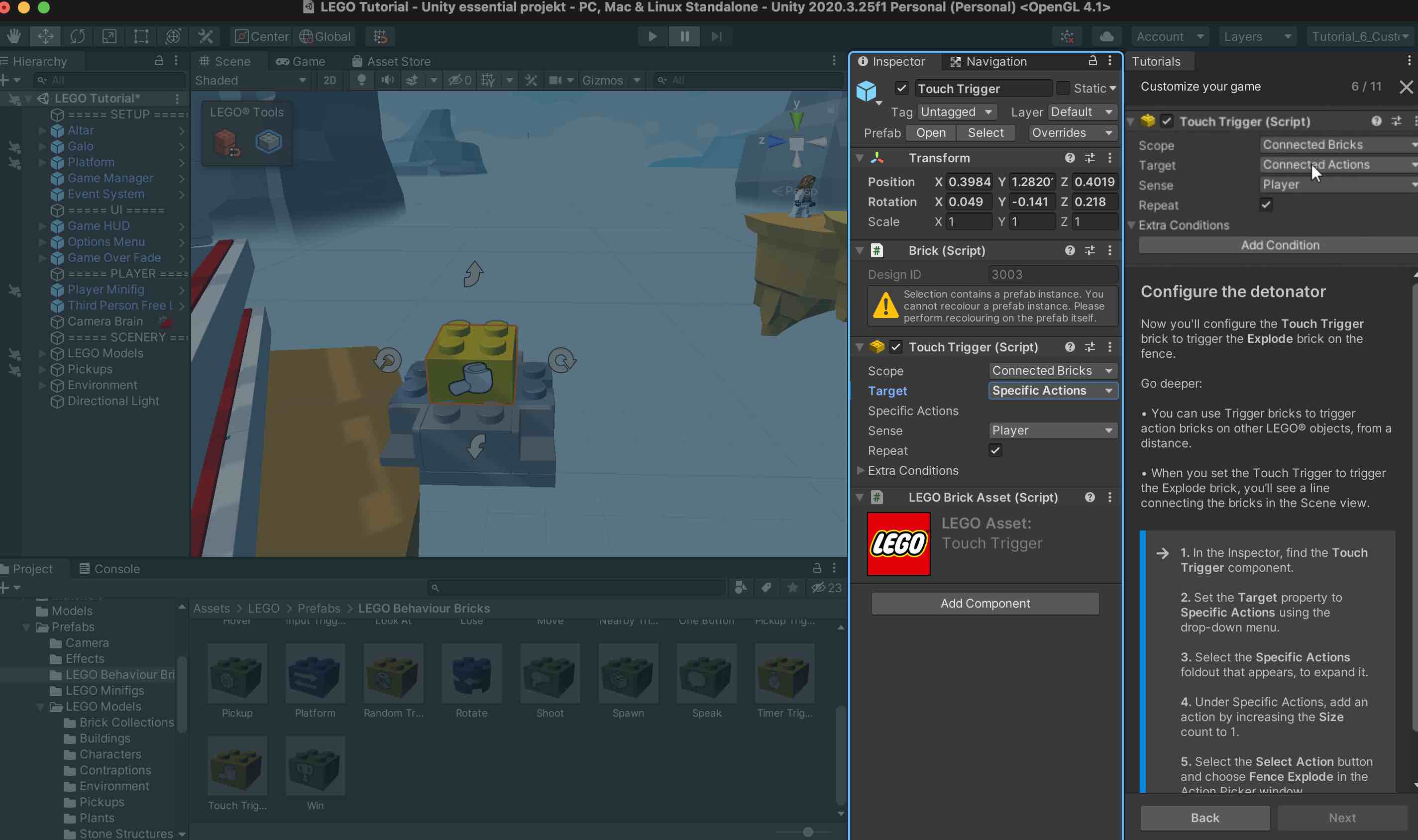Viewport: 1418px width, 840px height.
Task: Open the Shaded draw mode dropdown
Action: [250, 81]
